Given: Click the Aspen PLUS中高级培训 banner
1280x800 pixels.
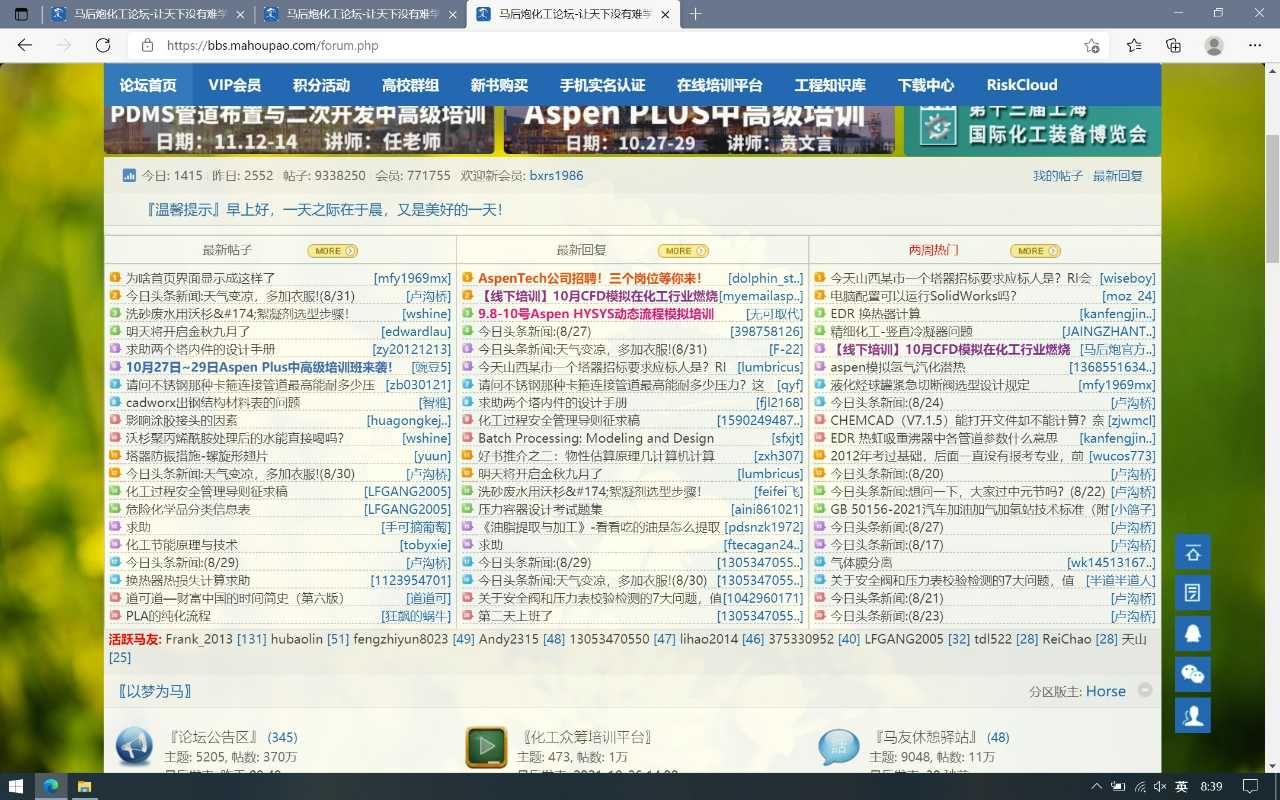Looking at the screenshot, I should click(x=698, y=130).
